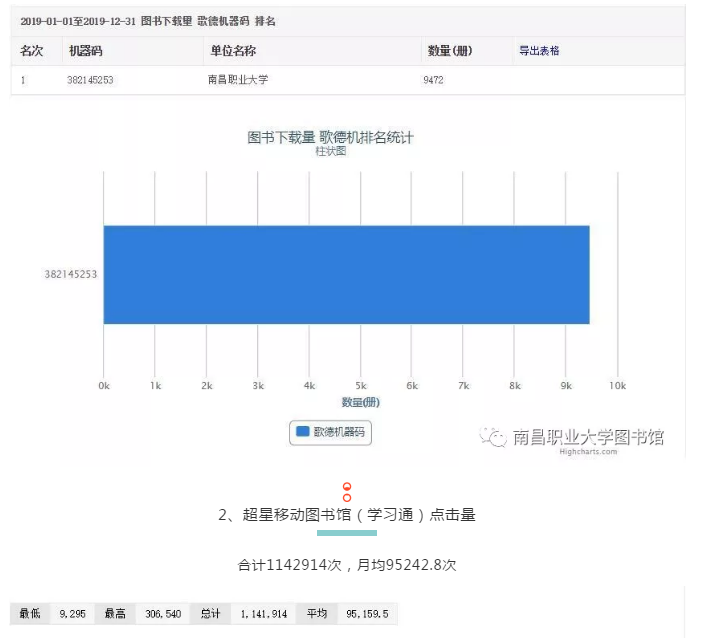Open the Highcharts.com credit link

pyautogui.click(x=588, y=452)
